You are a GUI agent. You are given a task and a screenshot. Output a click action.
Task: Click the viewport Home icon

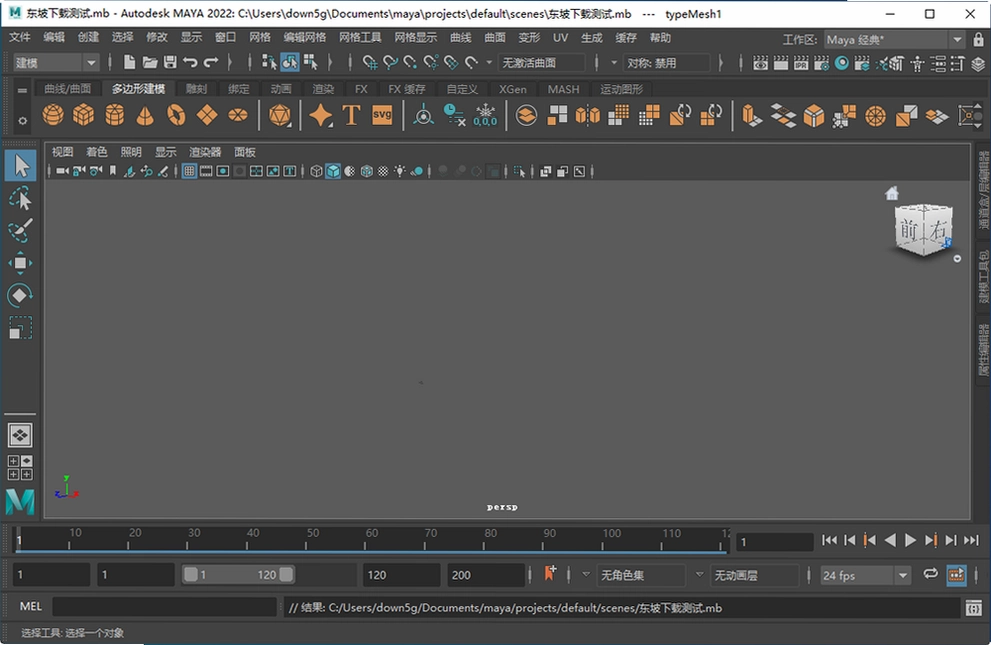892,193
